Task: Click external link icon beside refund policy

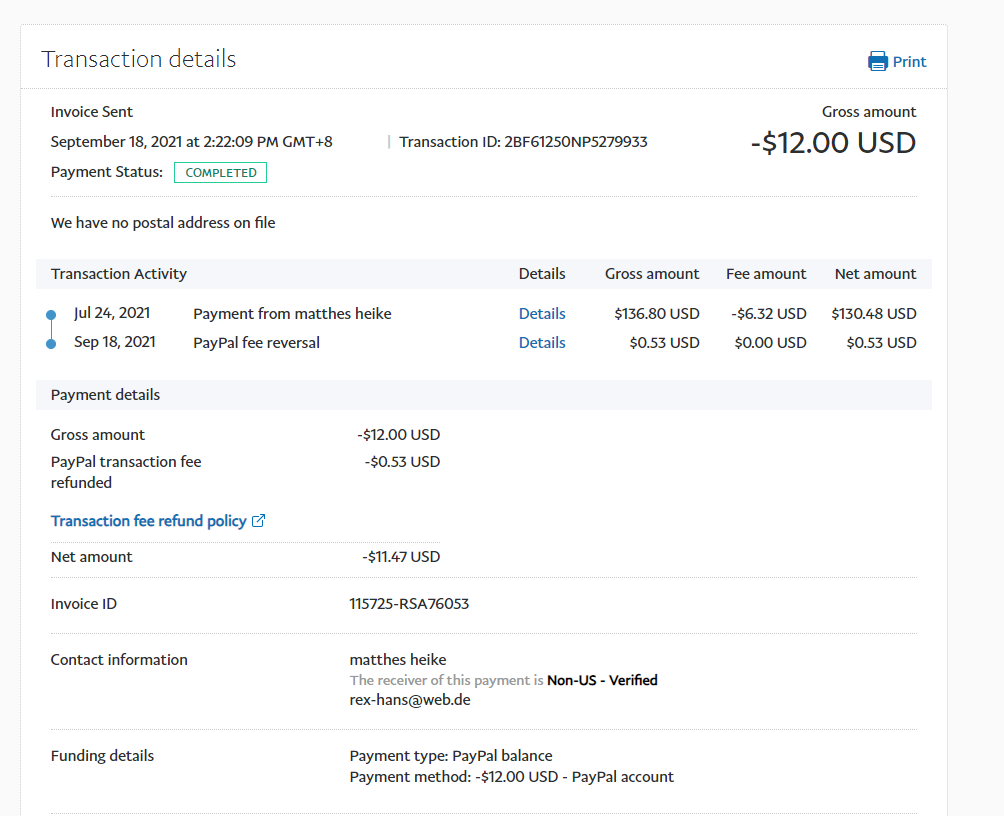Action: (x=258, y=521)
